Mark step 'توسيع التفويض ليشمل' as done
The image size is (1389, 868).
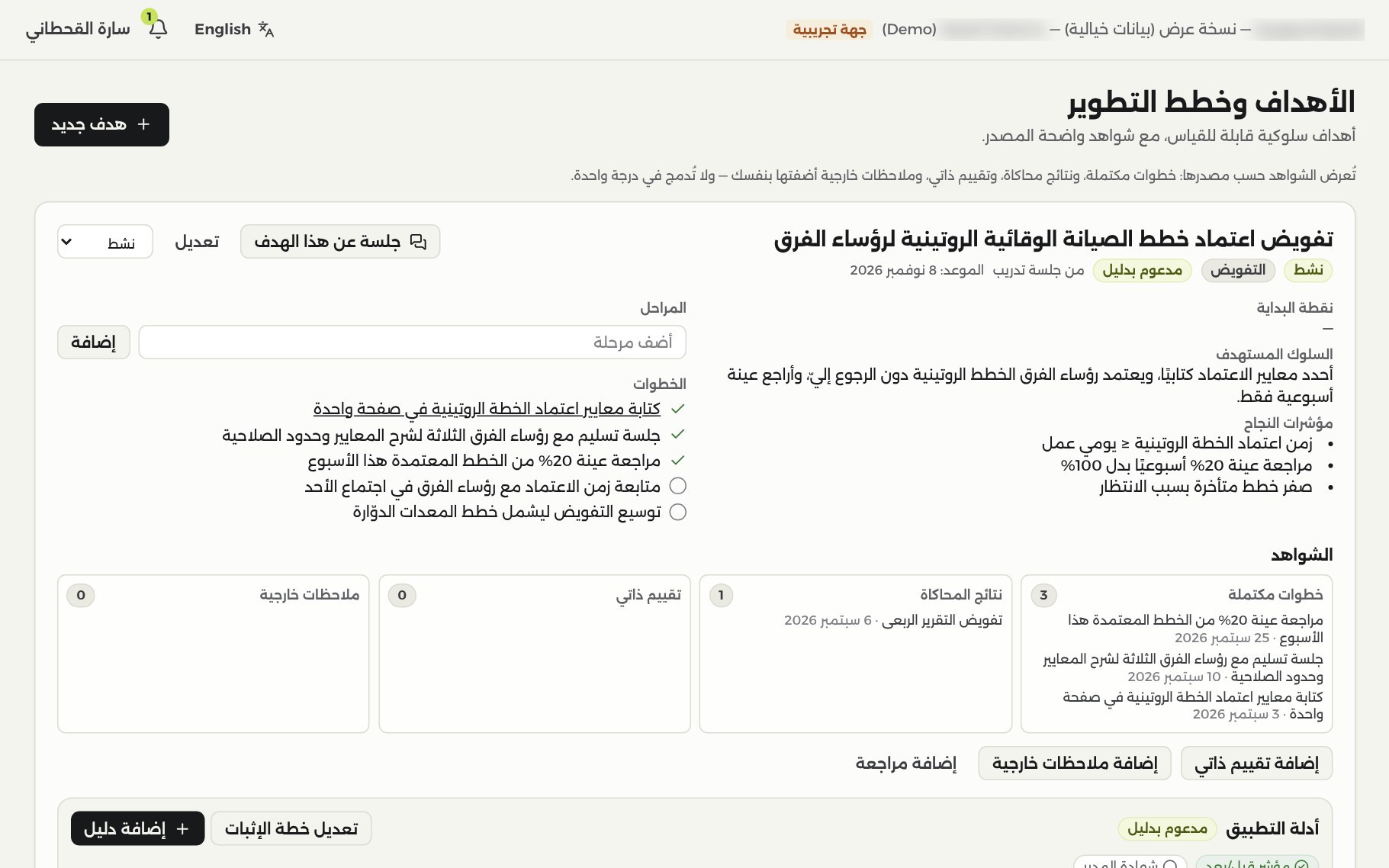tap(677, 512)
